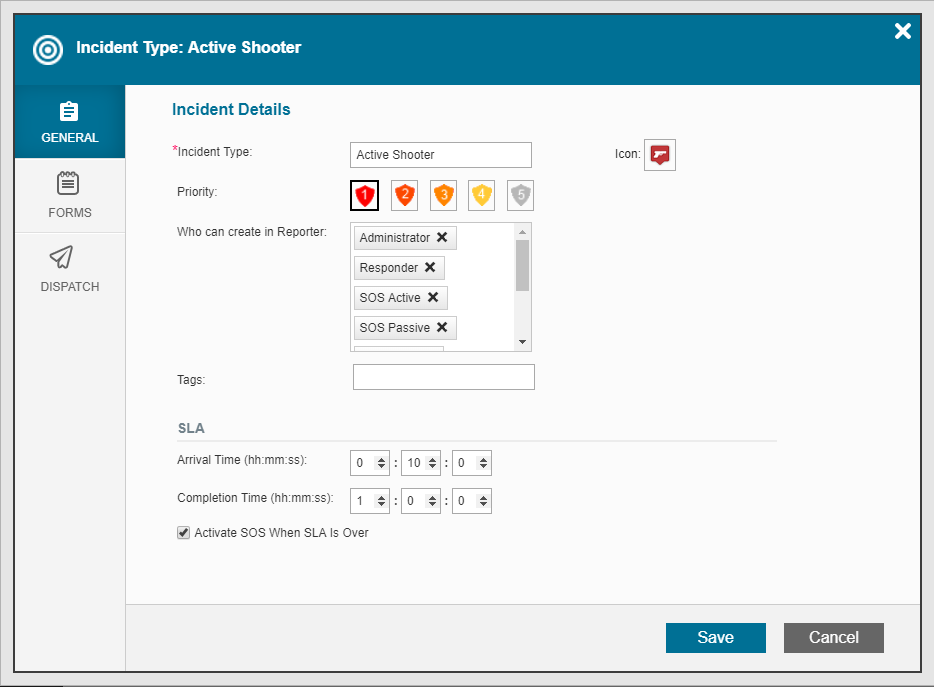
Task: Set priority to level 5
Action: click(x=520, y=195)
